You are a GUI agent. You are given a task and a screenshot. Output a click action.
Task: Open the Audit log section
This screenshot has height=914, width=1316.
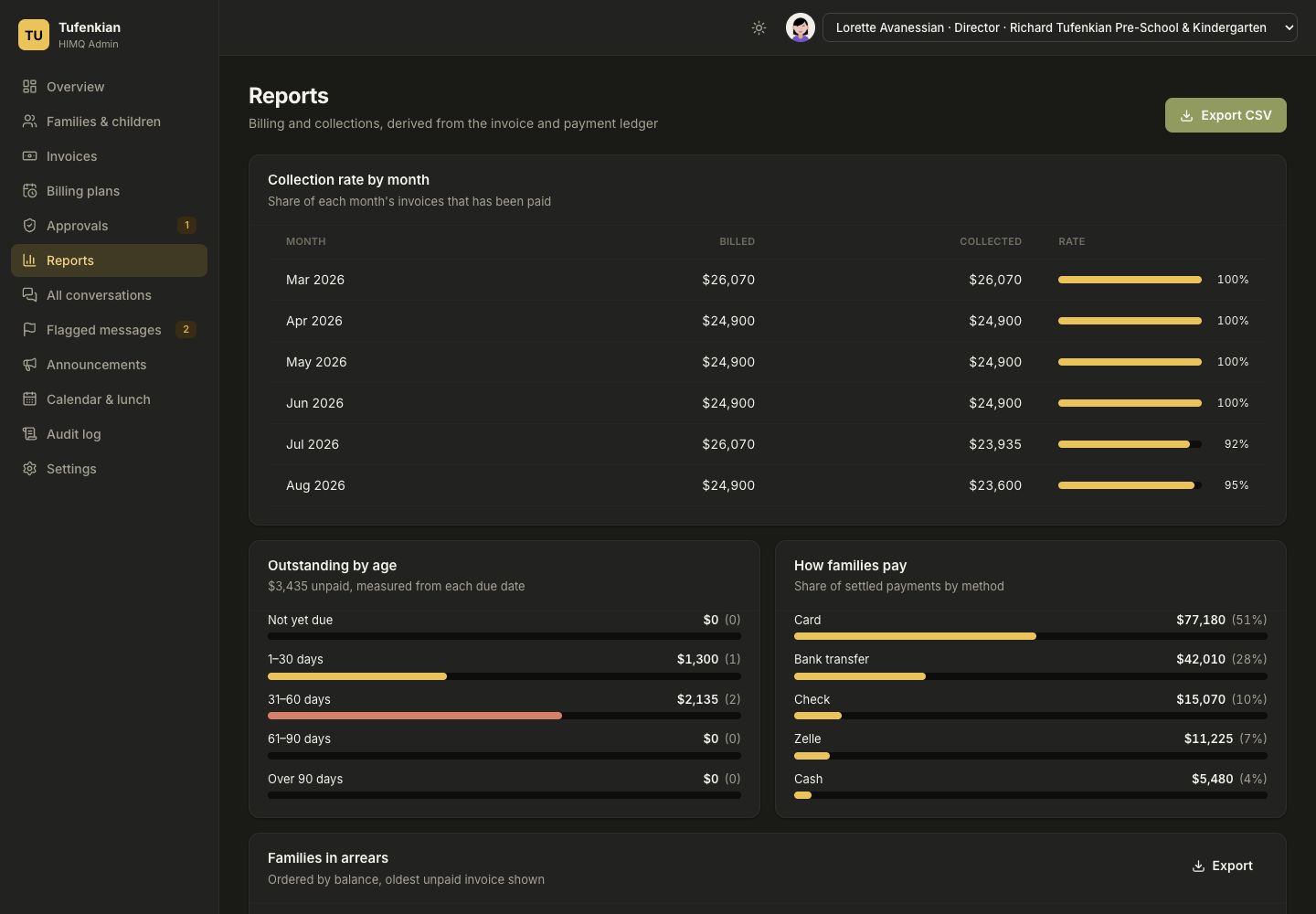tap(109, 434)
